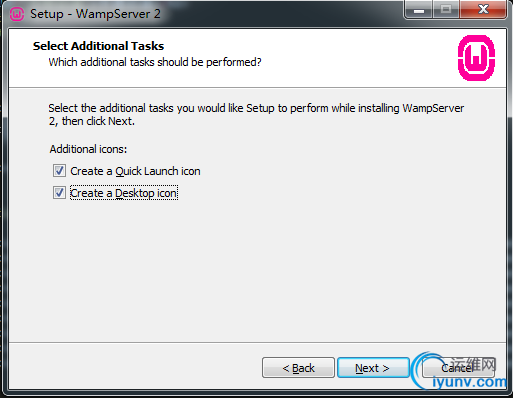Click the 'Create a Desktop icon' label text
The height and width of the screenshot is (398, 513).
coord(124,193)
